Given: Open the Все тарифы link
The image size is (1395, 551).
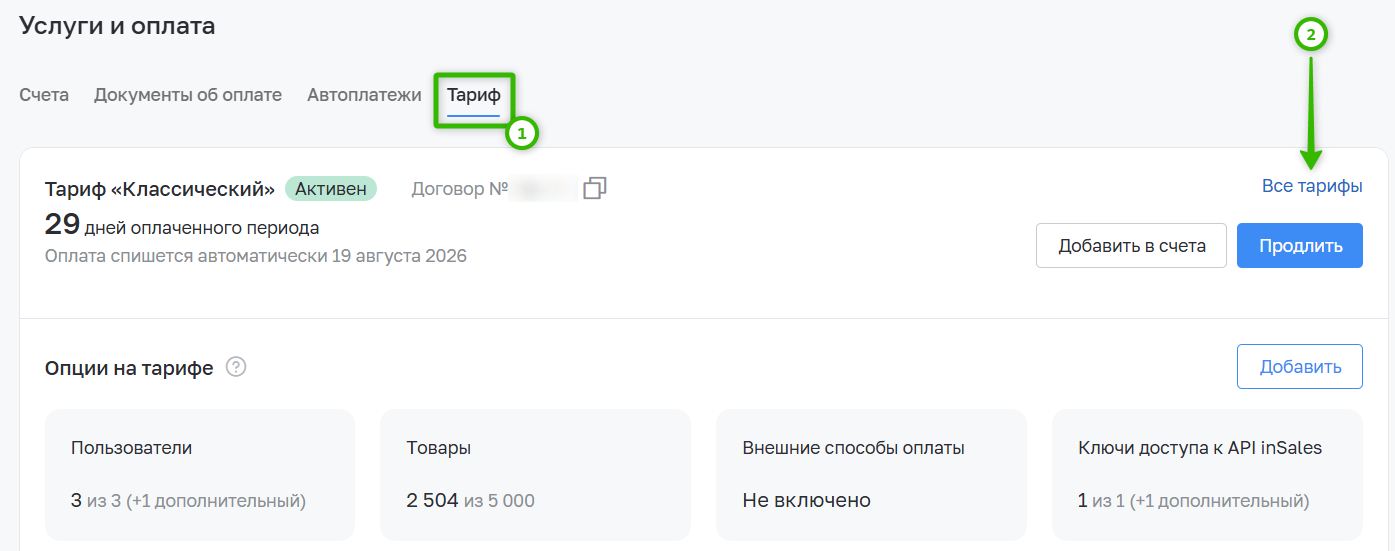Looking at the screenshot, I should [1312, 186].
